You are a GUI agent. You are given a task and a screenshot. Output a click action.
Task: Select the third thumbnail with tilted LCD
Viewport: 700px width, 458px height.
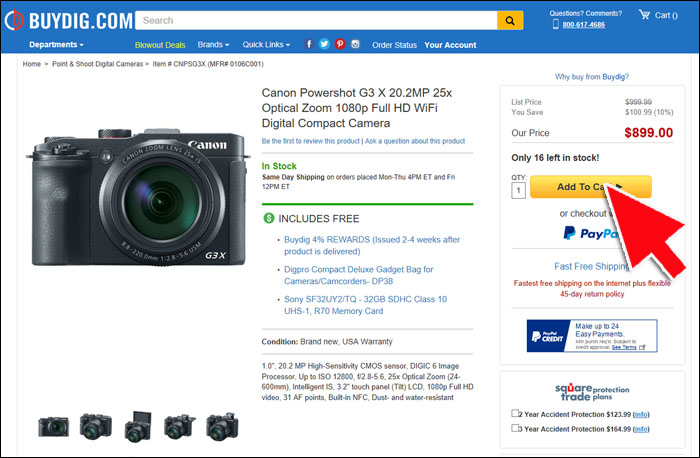(138, 426)
